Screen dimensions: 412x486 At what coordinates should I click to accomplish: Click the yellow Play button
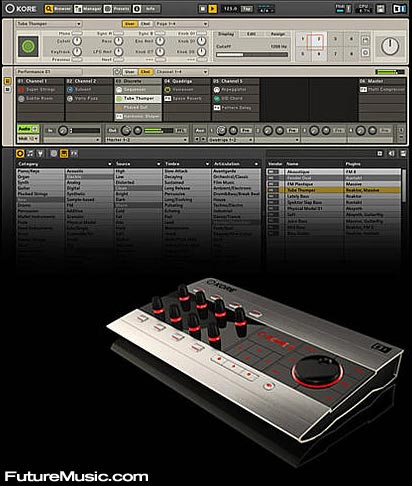[212, 9]
